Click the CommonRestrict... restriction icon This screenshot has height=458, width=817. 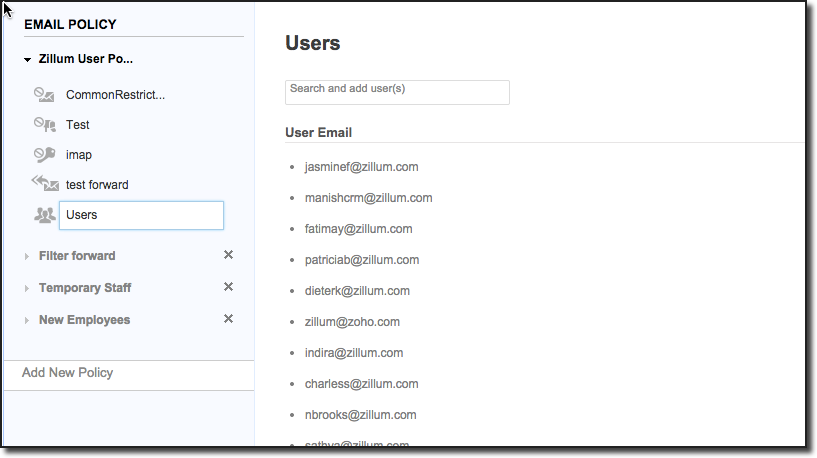coord(44,95)
